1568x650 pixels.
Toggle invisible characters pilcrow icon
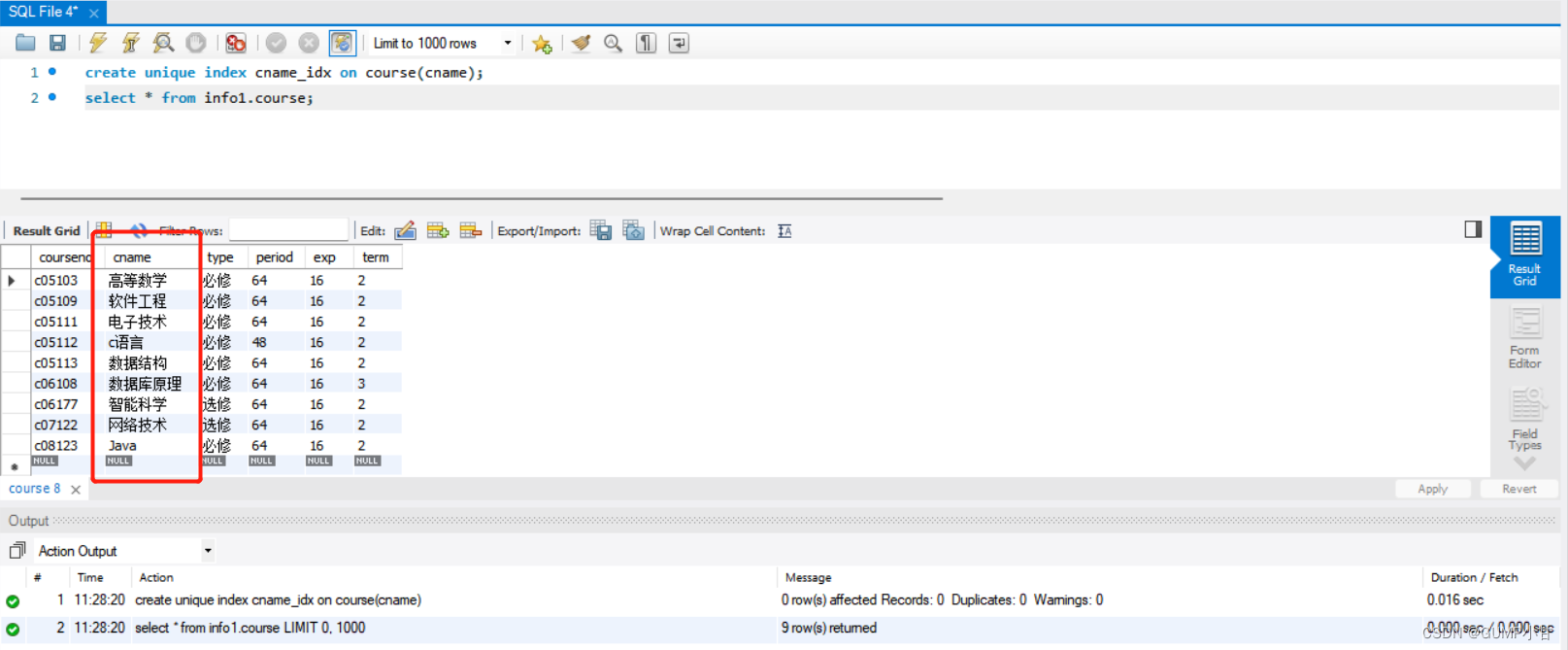pos(646,43)
